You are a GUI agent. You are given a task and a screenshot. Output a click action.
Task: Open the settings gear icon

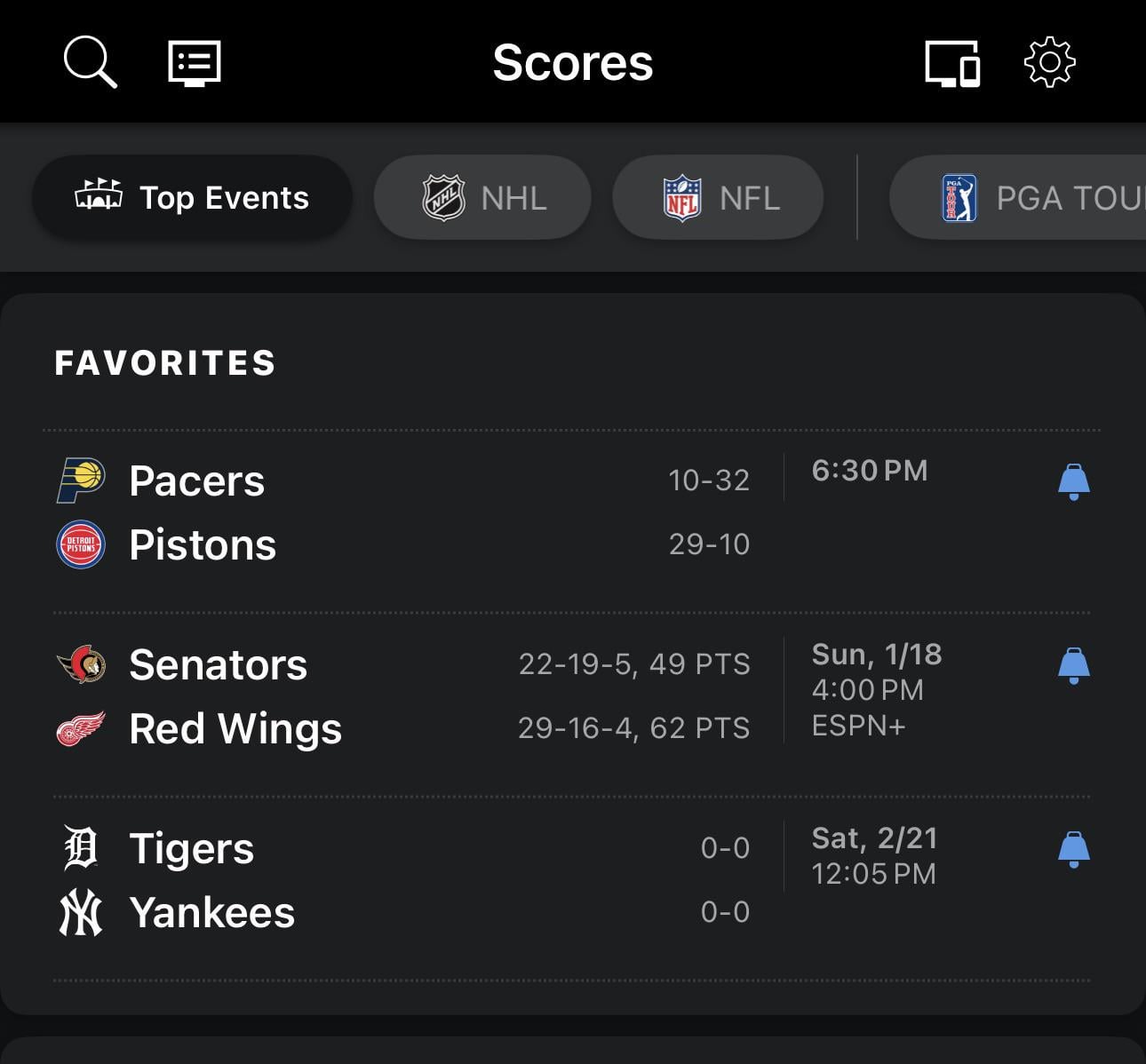[1049, 62]
